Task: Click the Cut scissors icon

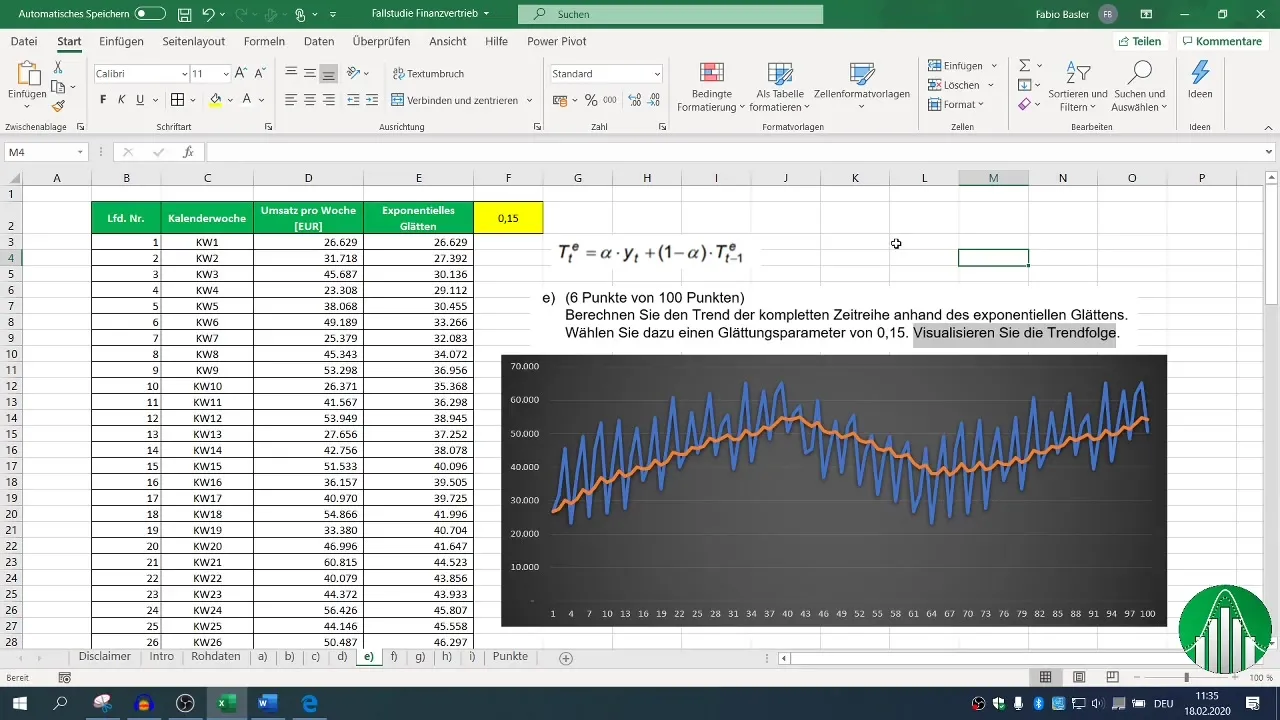Action: click(x=58, y=67)
